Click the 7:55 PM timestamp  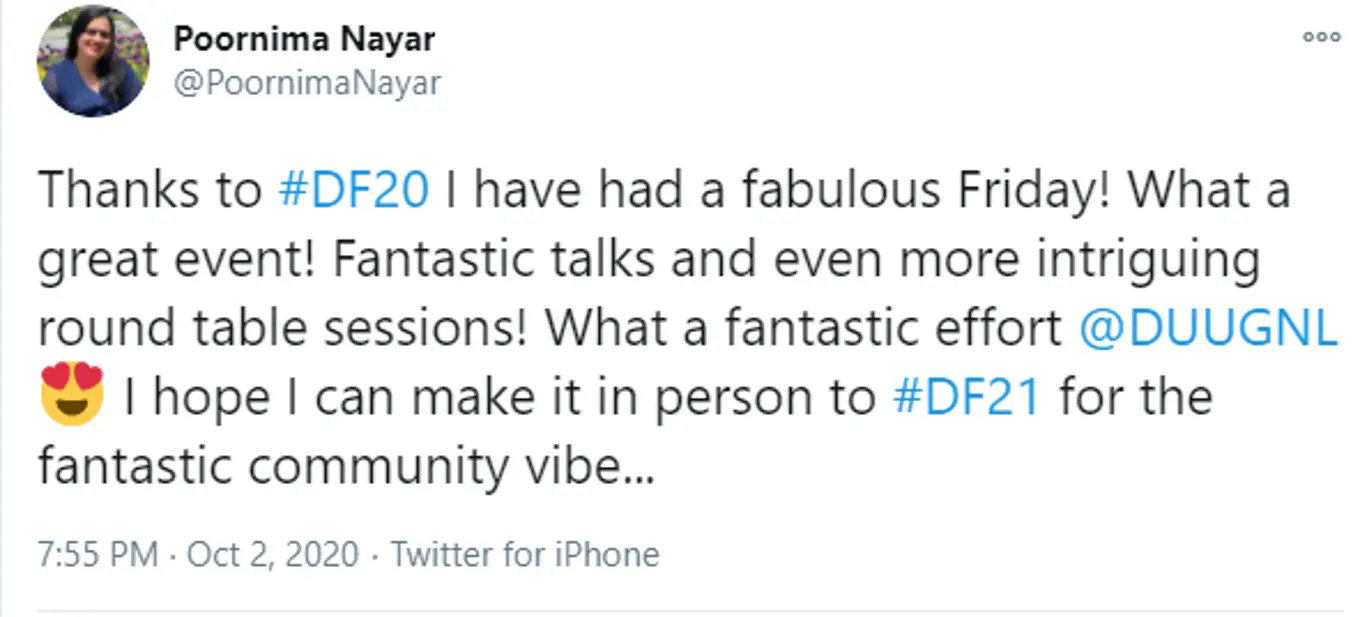pyautogui.click(x=97, y=554)
